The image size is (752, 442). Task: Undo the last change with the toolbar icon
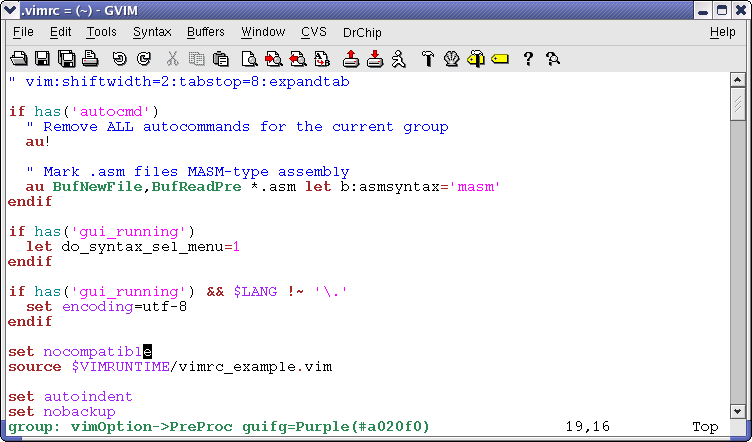point(119,59)
